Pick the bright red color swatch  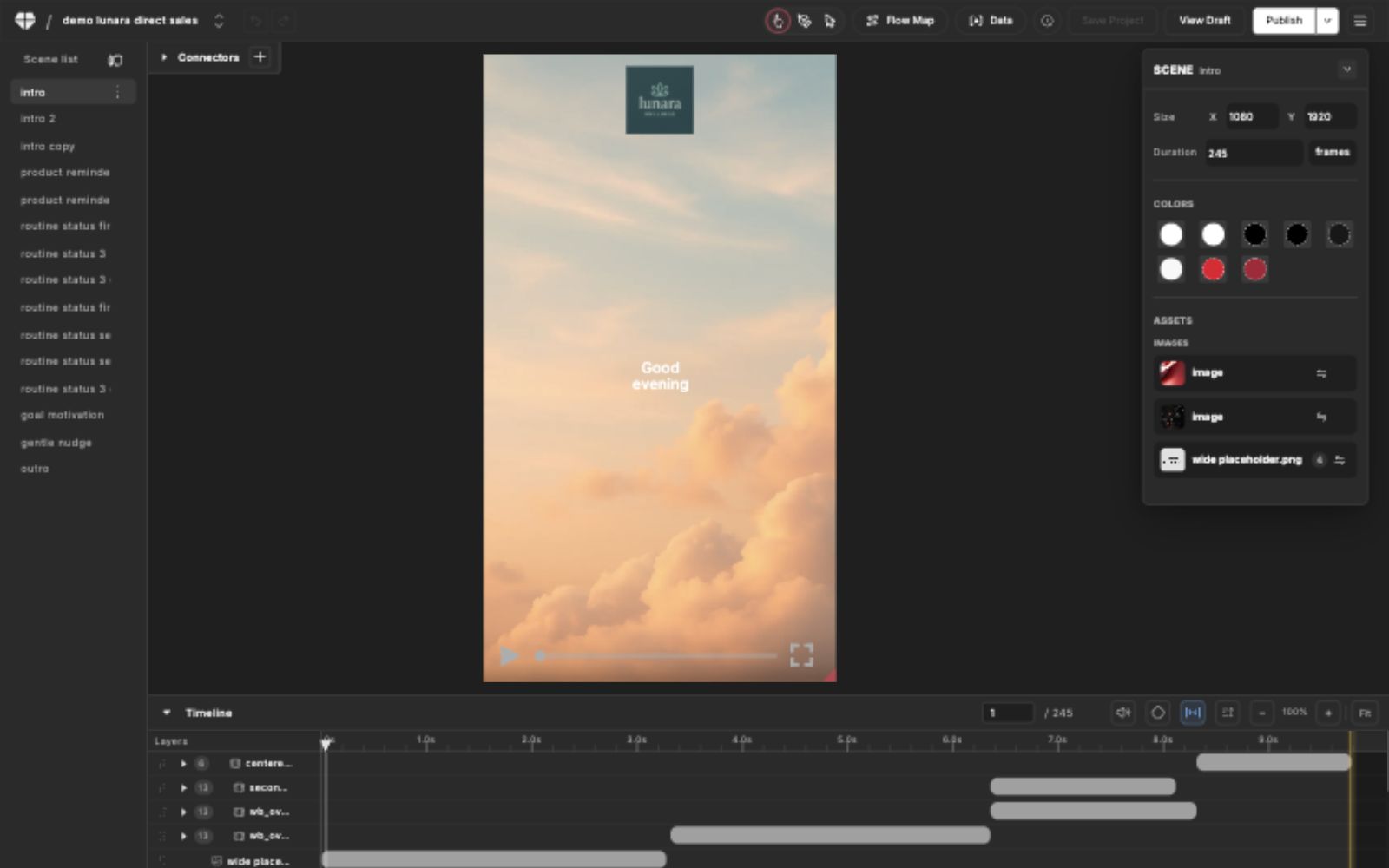tap(1213, 270)
